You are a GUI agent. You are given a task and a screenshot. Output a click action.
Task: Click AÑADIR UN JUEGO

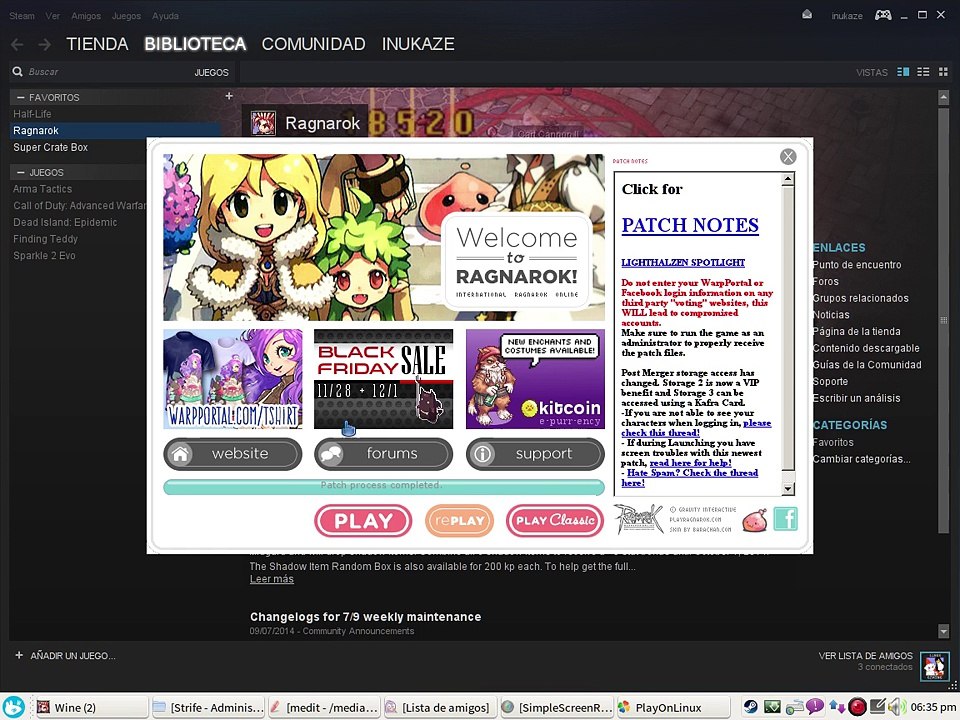tap(65, 656)
